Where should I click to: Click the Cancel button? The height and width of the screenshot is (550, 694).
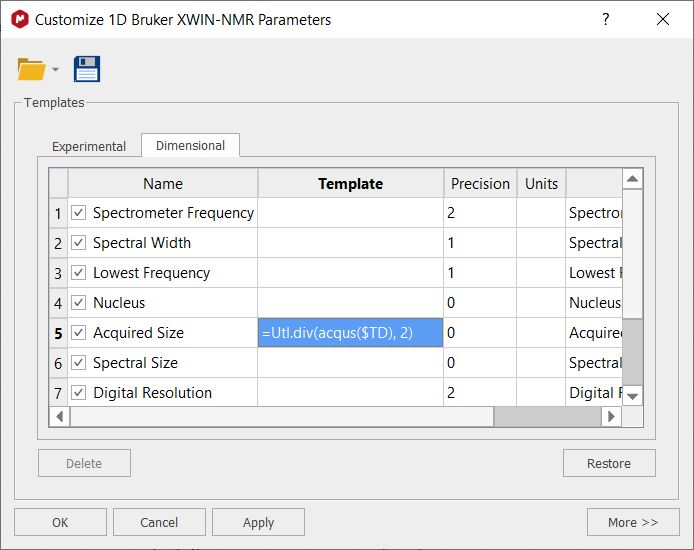click(x=159, y=522)
